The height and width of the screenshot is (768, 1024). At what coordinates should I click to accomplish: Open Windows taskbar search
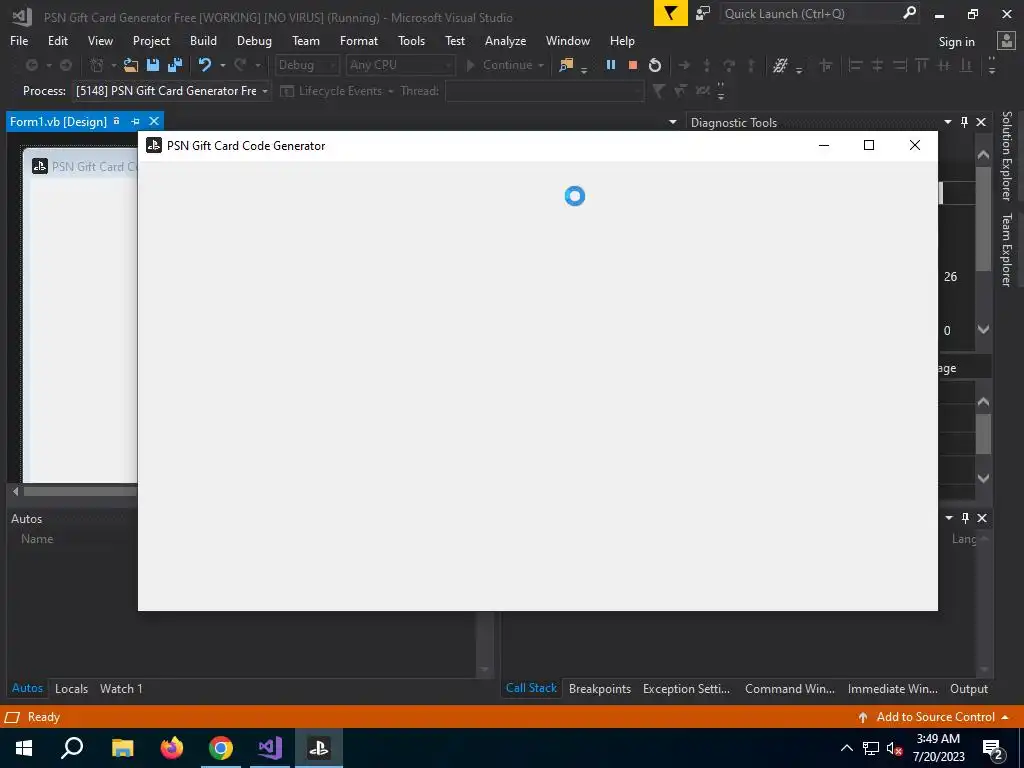[72, 748]
